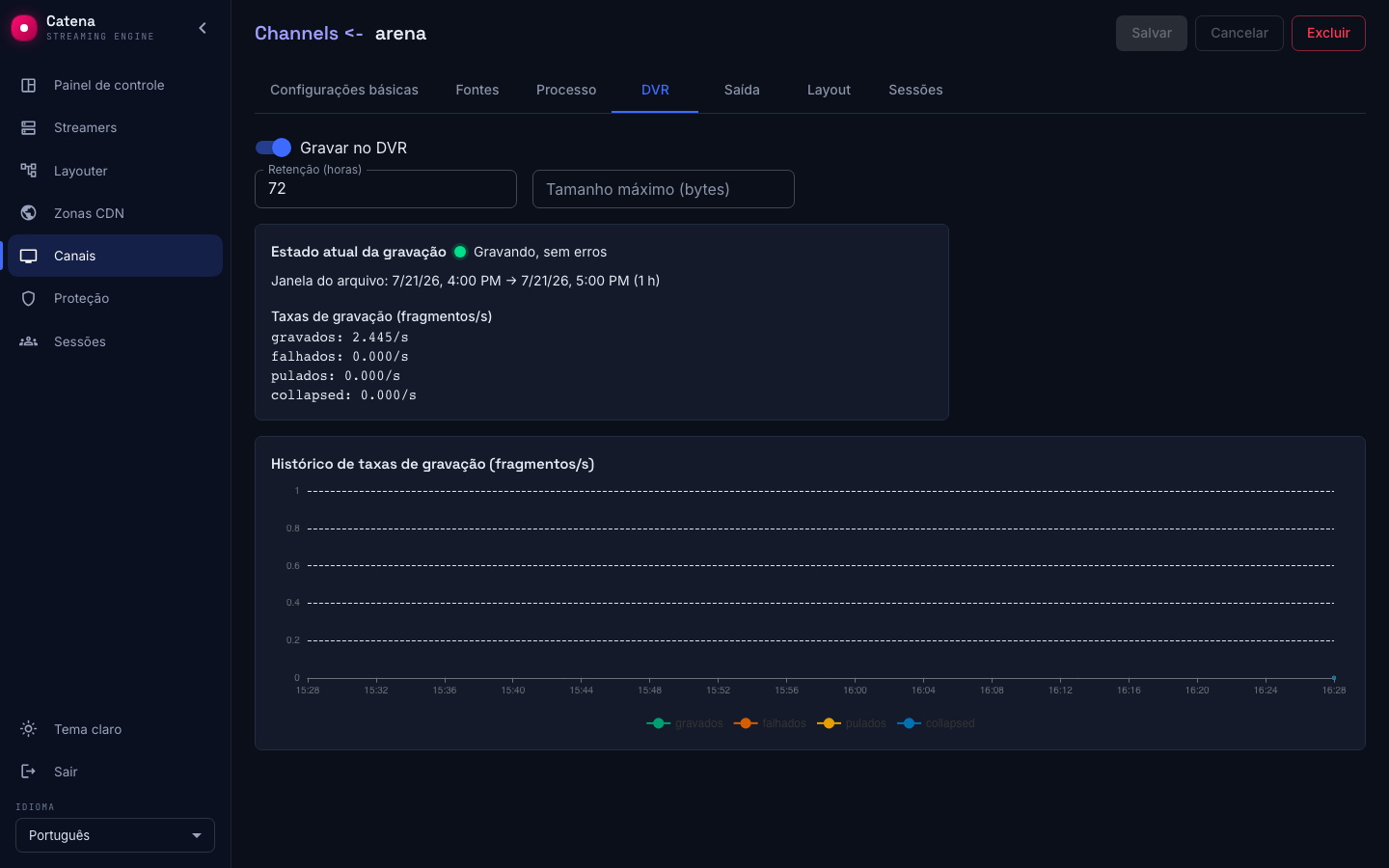The width and height of the screenshot is (1389, 868).
Task: Select the DVR tab
Action: (655, 90)
